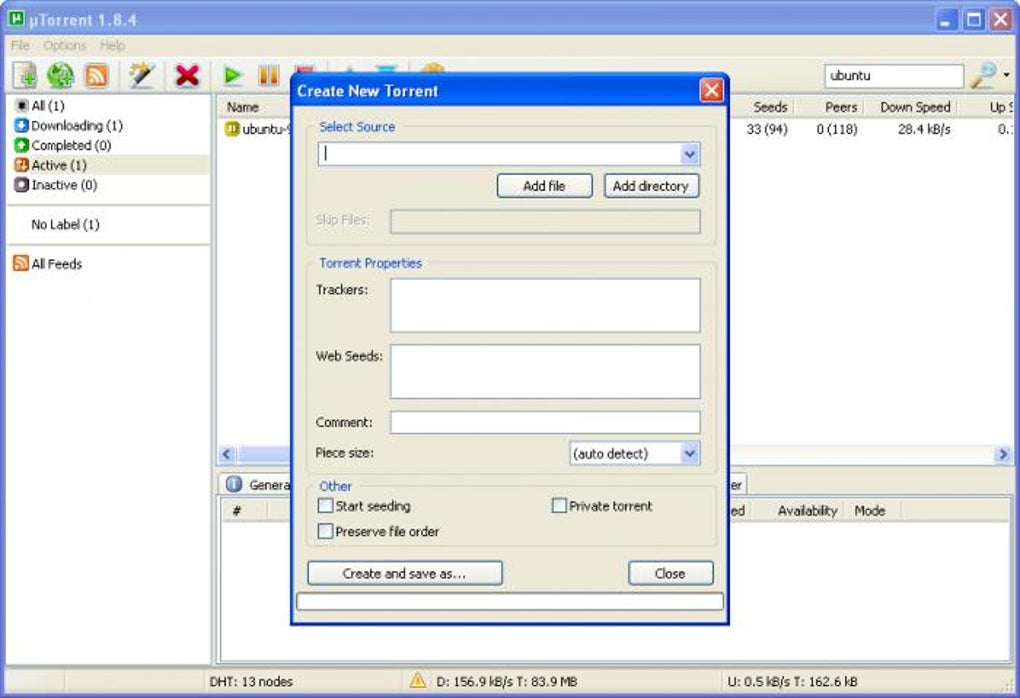
Task: Click the Add directory button
Action: [651, 185]
